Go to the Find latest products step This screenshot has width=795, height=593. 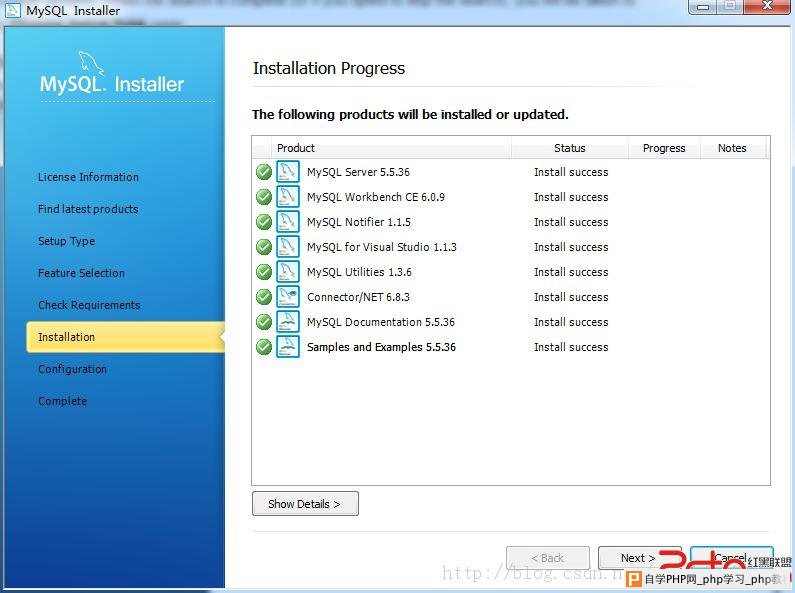click(88, 209)
